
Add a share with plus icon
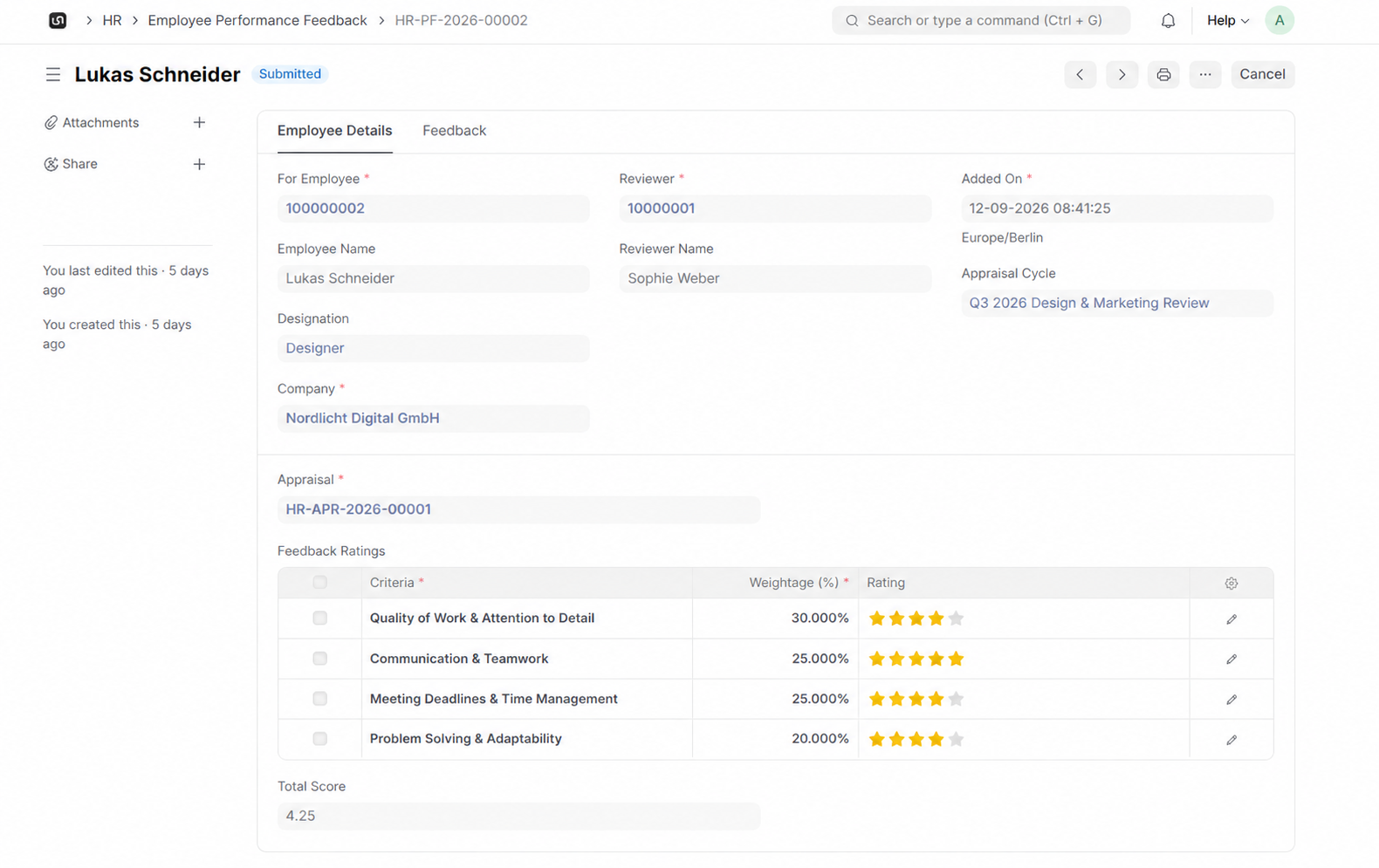[x=199, y=164]
